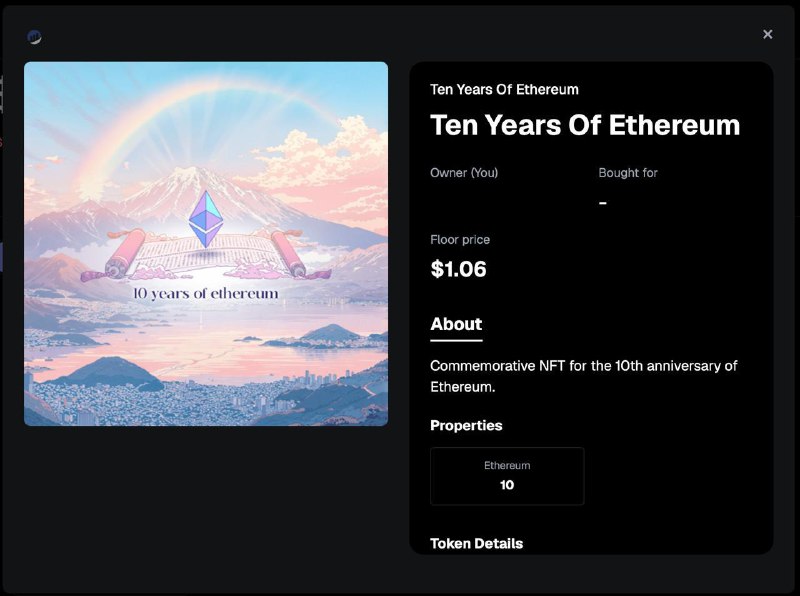Click the Bought for label
Image resolution: width=800 pixels, height=596 pixels.
[628, 173]
